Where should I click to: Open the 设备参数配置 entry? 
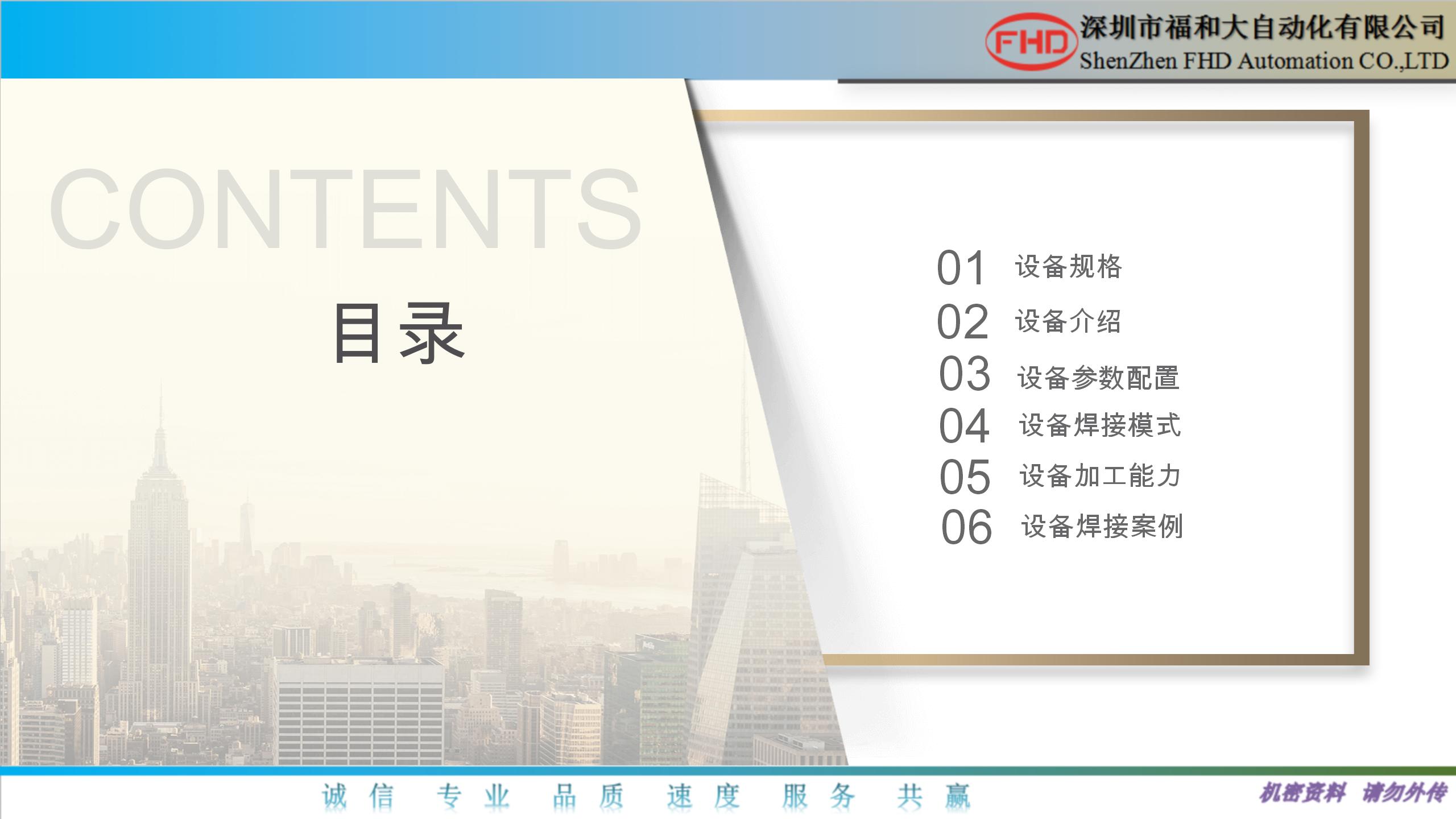[1099, 378]
